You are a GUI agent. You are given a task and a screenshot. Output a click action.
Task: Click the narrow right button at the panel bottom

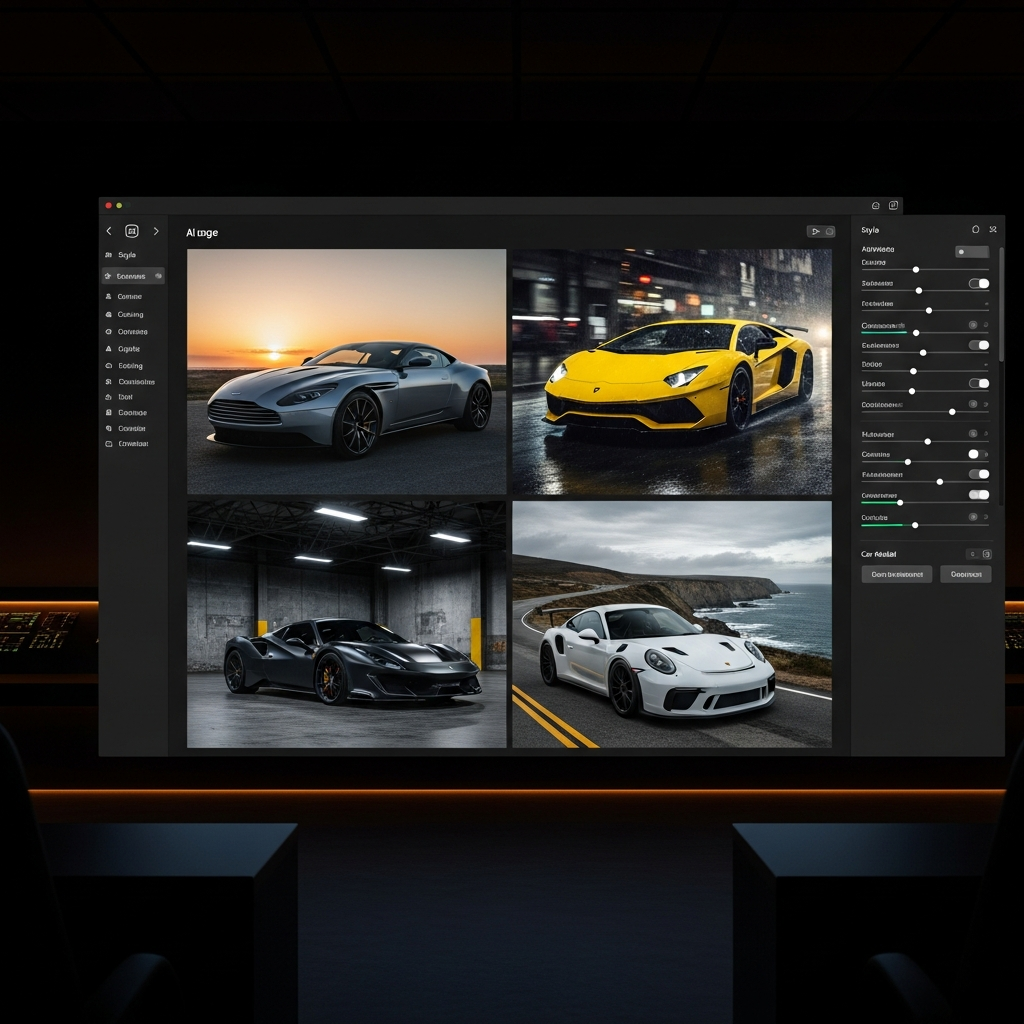(966, 574)
